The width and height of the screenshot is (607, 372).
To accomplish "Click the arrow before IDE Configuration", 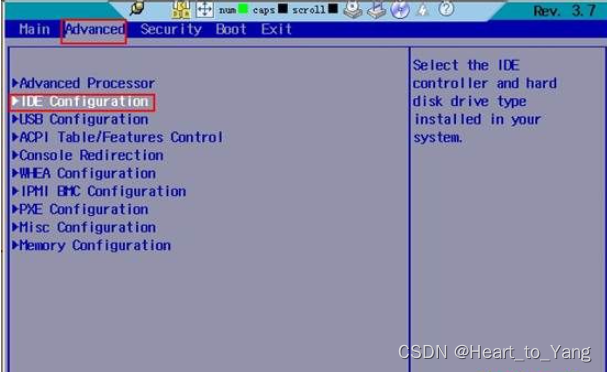I will pos(15,101).
